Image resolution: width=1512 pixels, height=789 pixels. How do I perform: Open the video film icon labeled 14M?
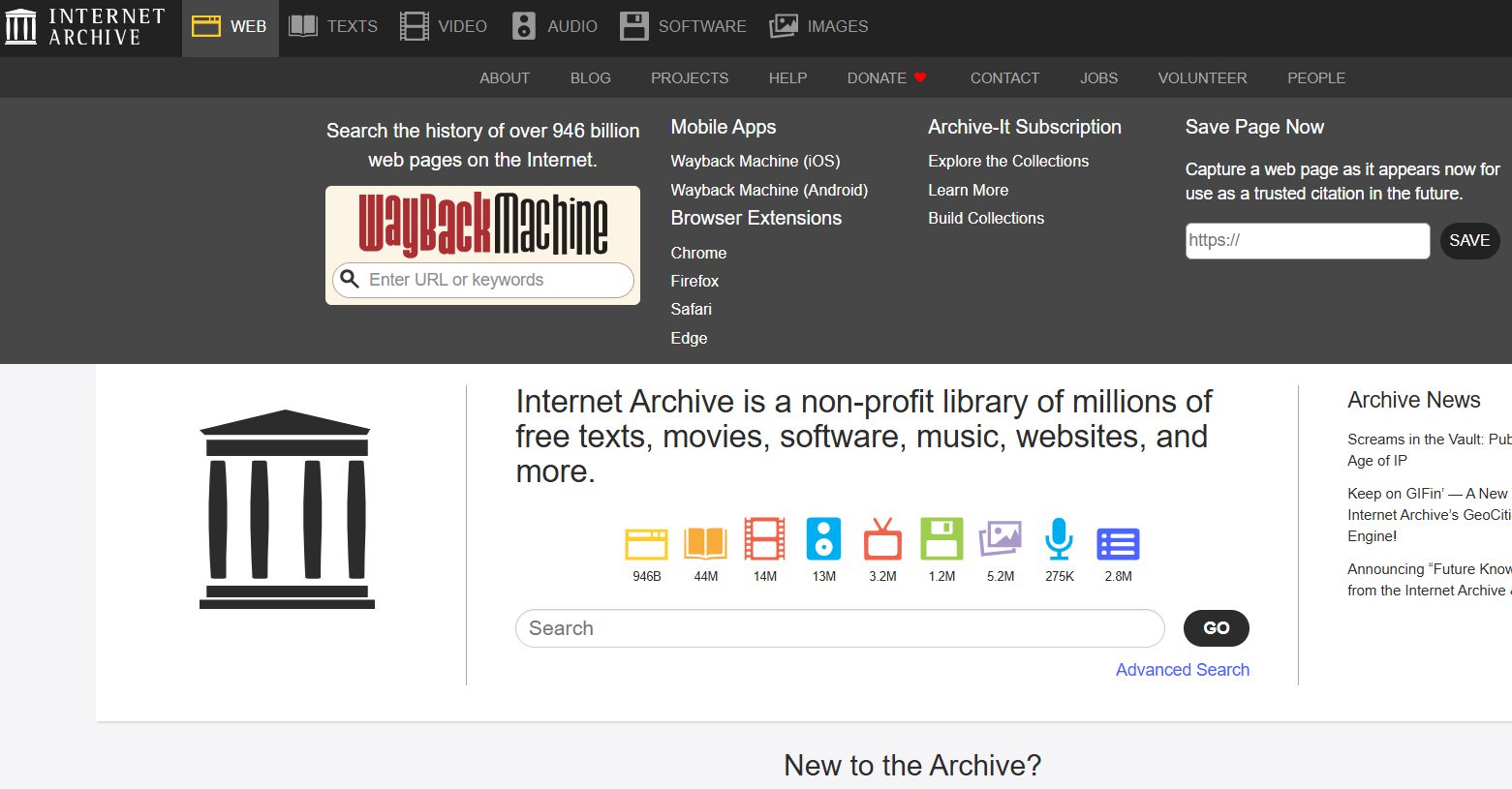point(765,539)
